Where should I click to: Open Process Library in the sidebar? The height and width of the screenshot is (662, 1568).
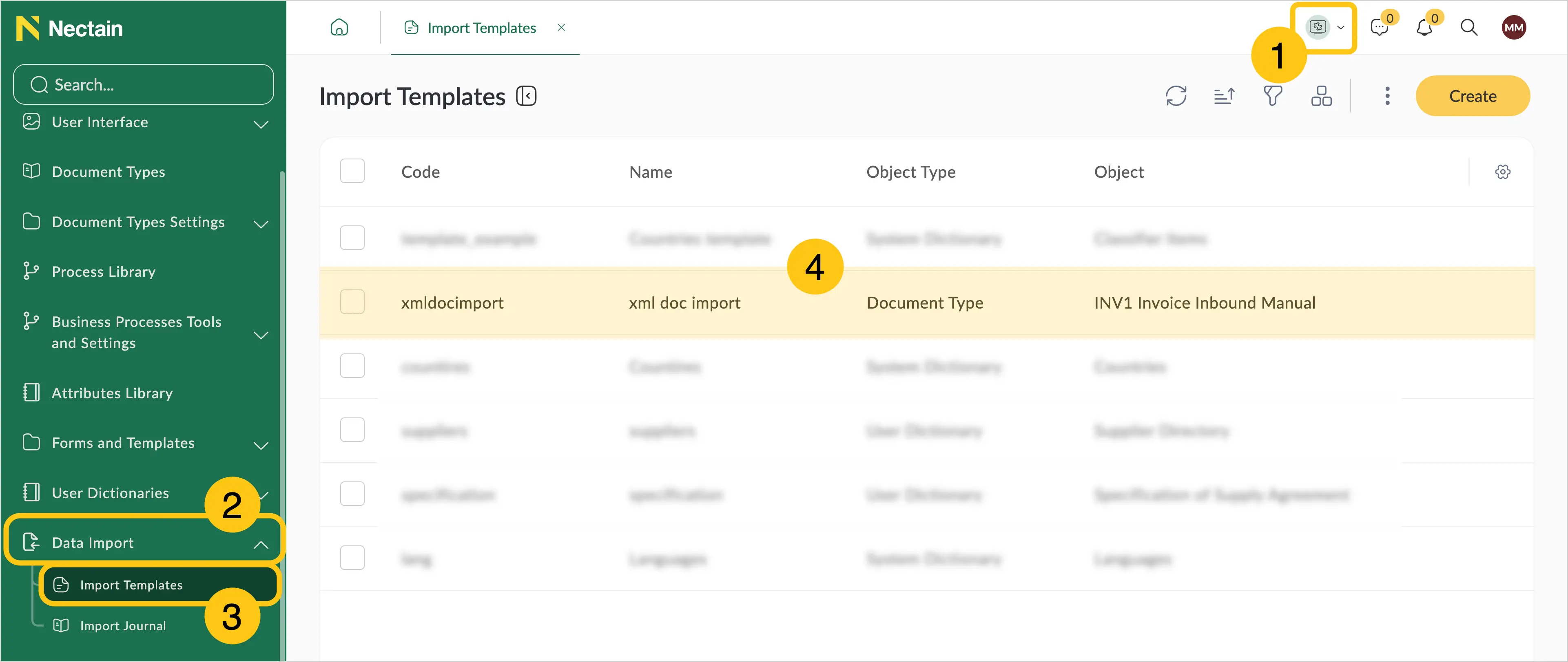tap(104, 272)
